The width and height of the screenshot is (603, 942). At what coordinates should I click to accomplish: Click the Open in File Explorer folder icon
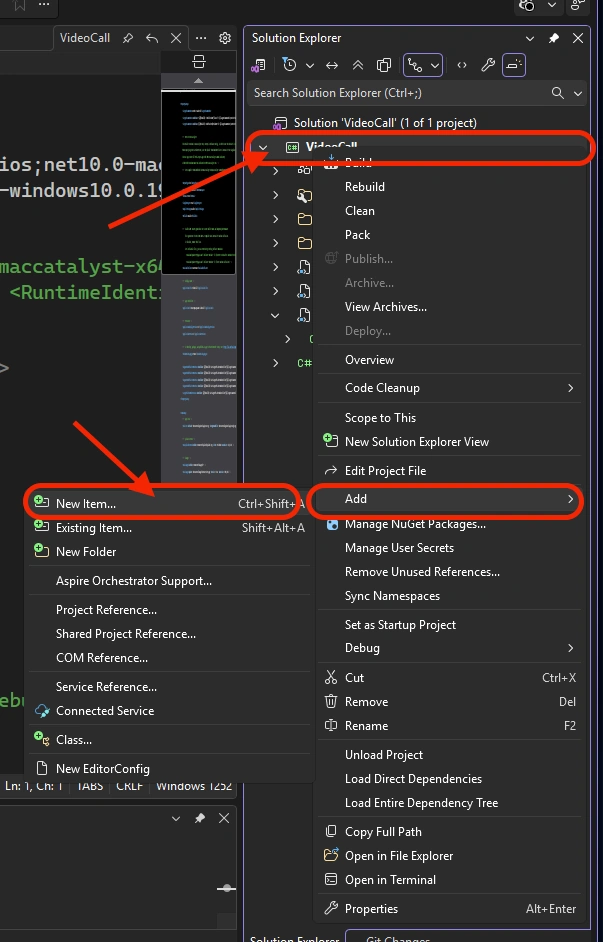(x=331, y=855)
